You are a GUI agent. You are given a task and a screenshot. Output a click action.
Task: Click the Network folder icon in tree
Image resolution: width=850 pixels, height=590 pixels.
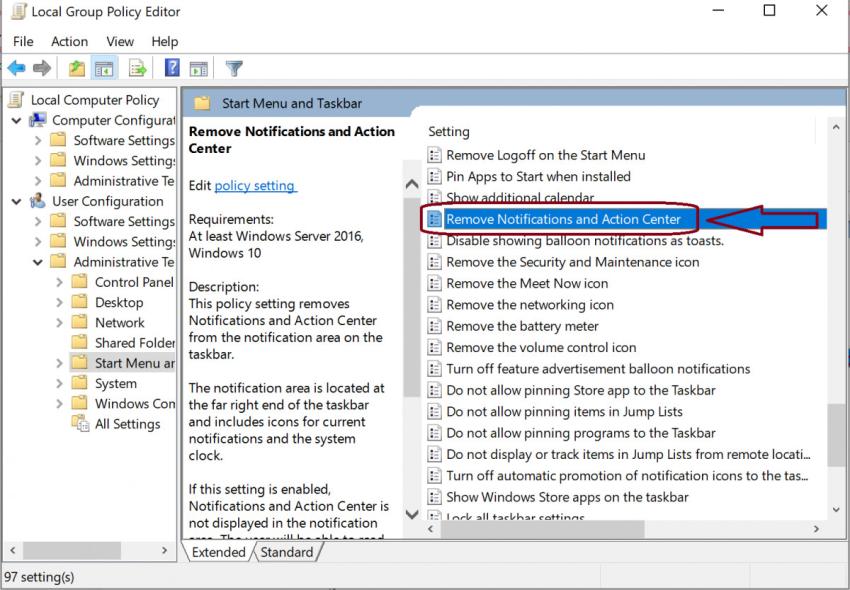pos(80,322)
